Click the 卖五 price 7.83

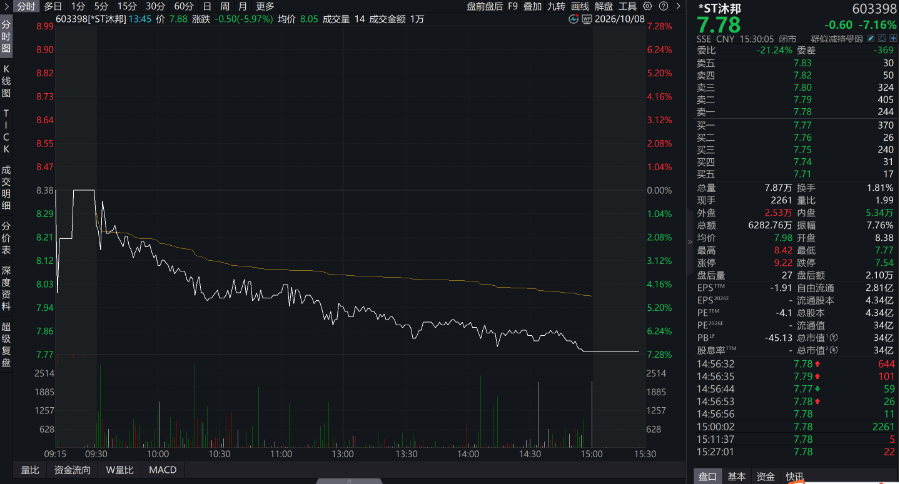pos(803,63)
